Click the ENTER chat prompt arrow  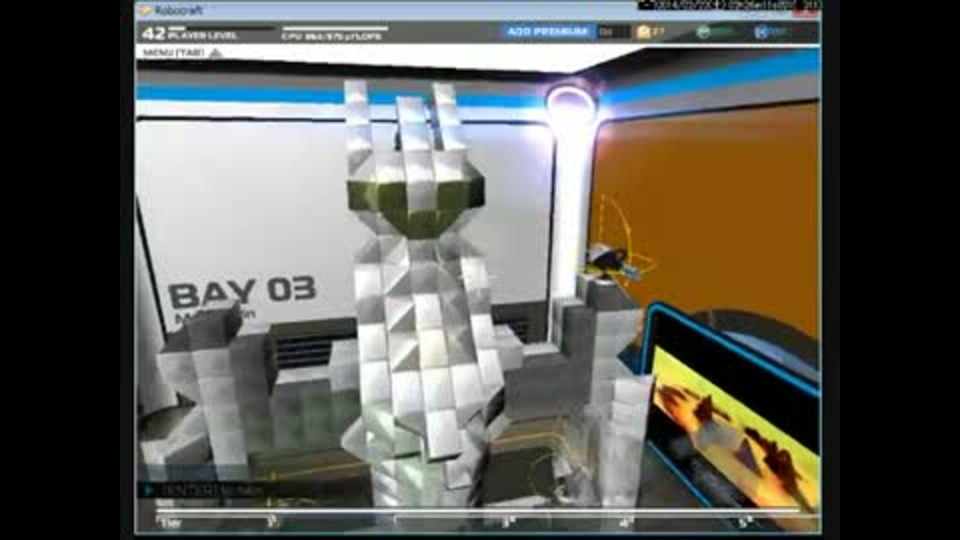[148, 490]
